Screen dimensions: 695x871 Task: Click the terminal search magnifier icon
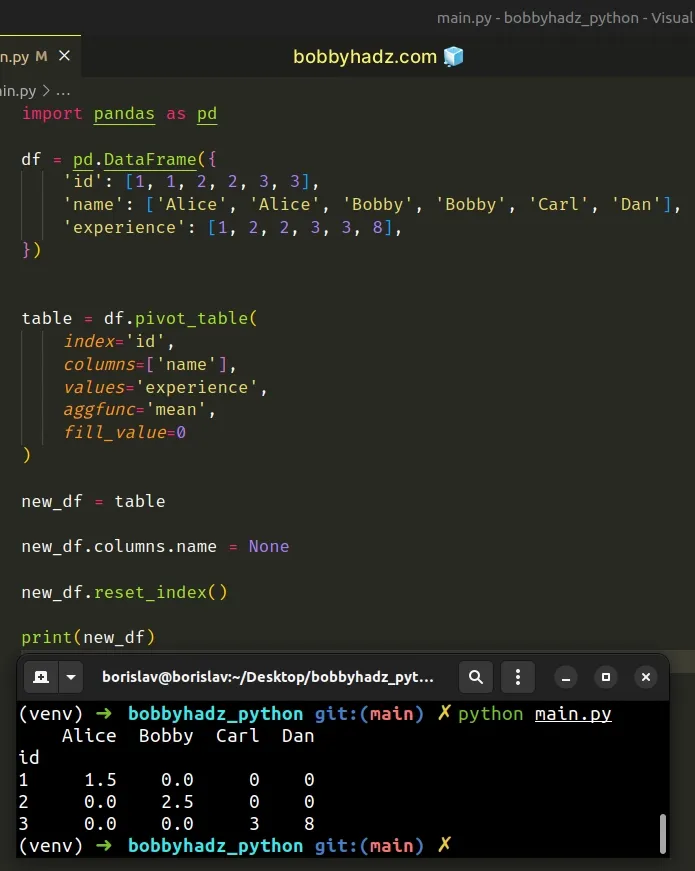pos(476,677)
